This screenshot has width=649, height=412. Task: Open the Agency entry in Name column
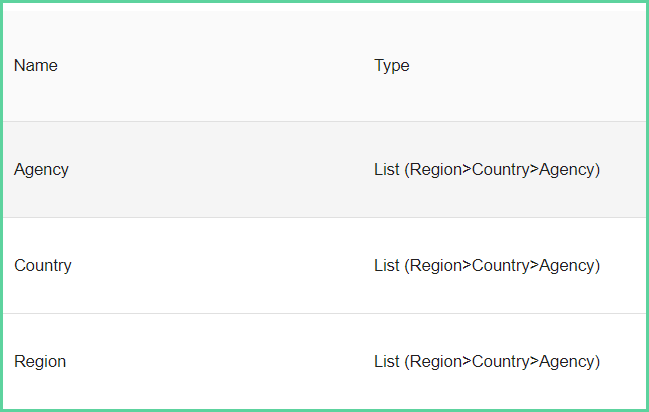click(41, 170)
